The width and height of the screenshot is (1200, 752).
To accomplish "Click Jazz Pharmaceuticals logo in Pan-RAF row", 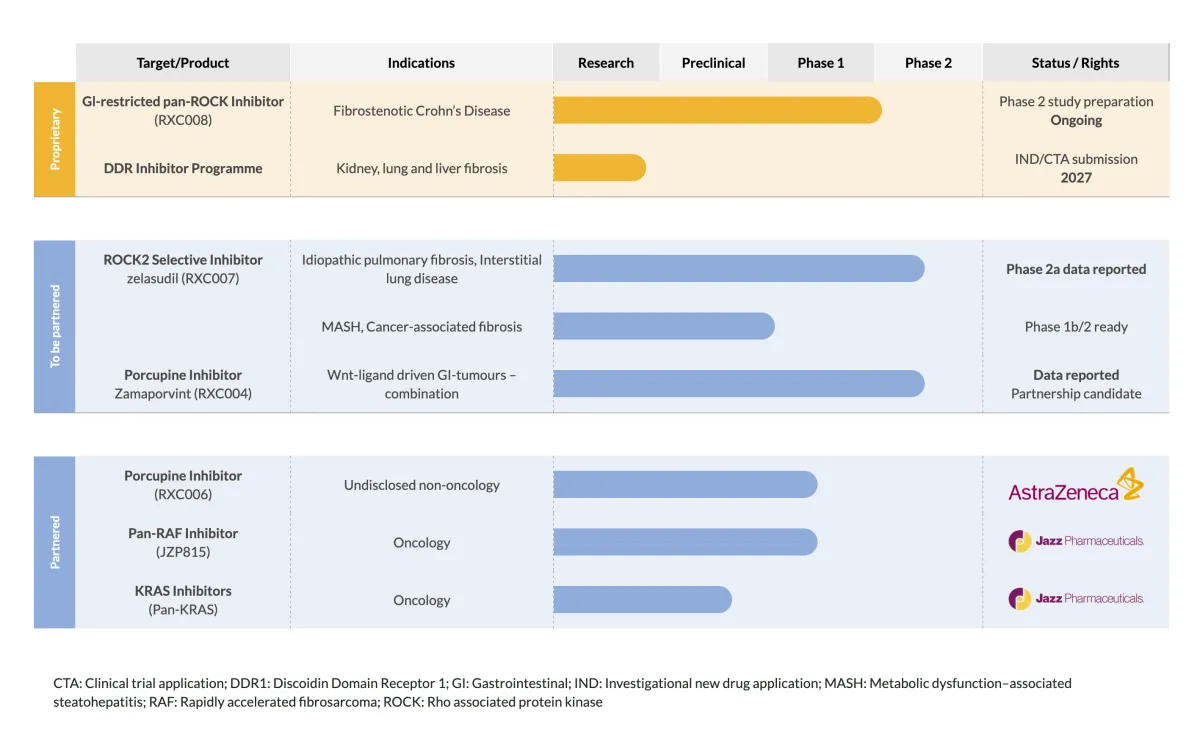I will click(x=1076, y=541).
